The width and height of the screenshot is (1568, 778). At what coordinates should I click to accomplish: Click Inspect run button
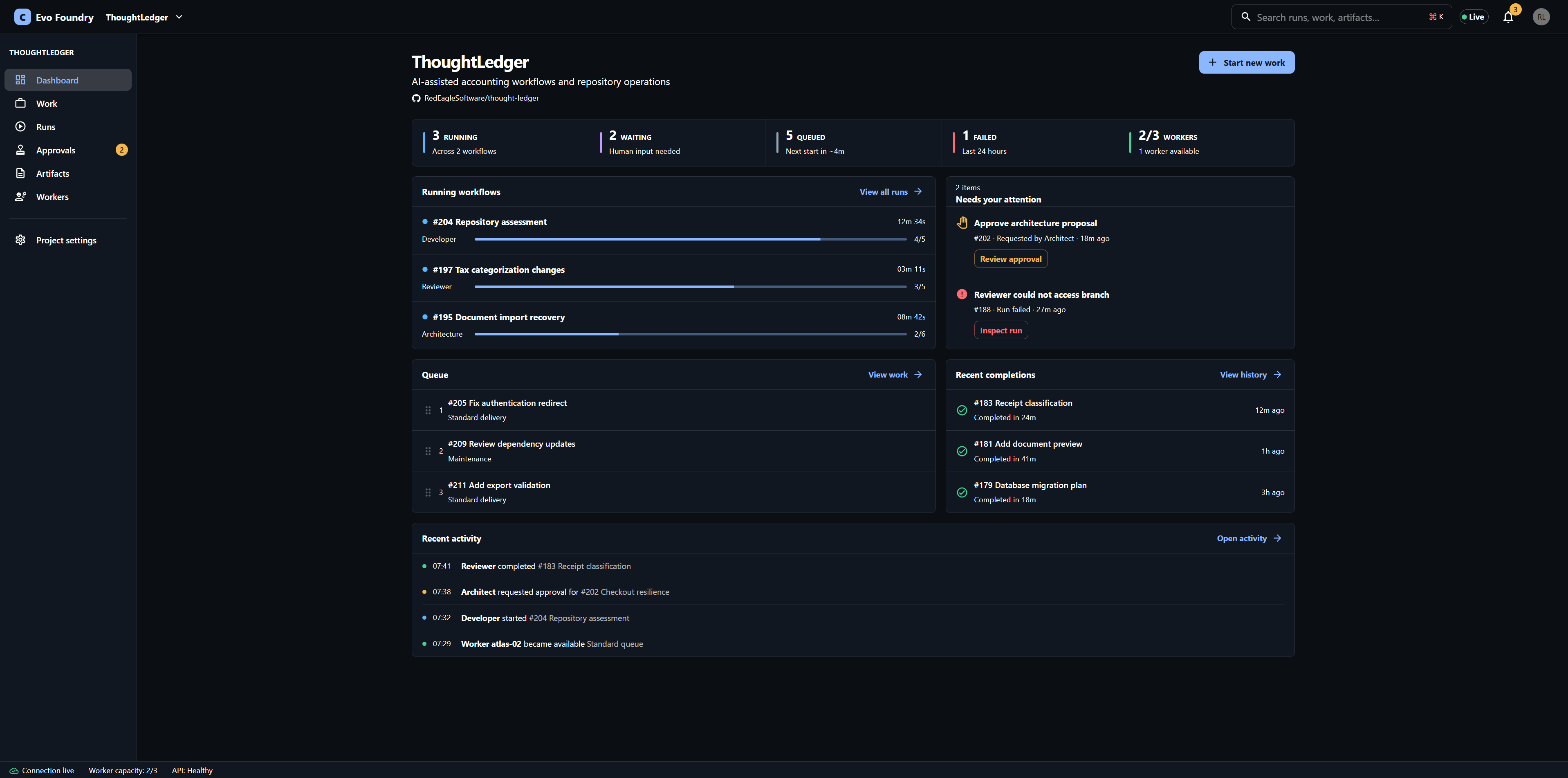click(x=1000, y=331)
